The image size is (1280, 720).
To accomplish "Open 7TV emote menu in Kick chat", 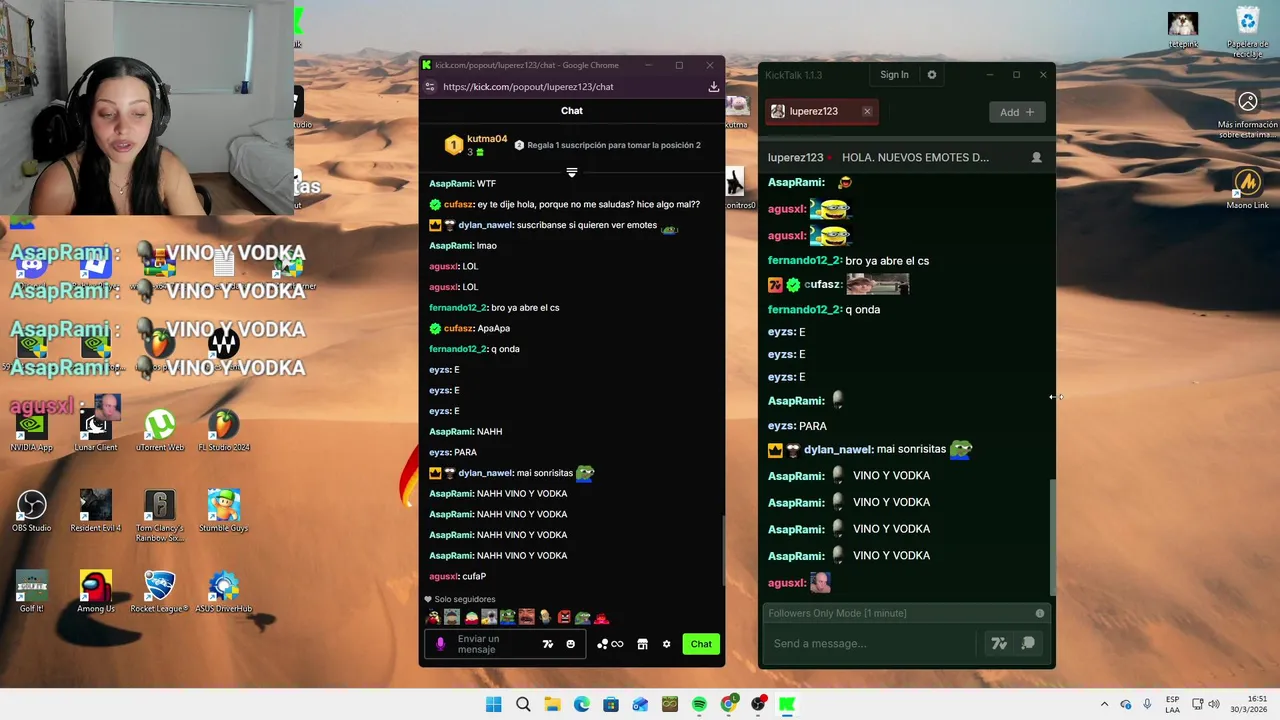I will coord(548,644).
